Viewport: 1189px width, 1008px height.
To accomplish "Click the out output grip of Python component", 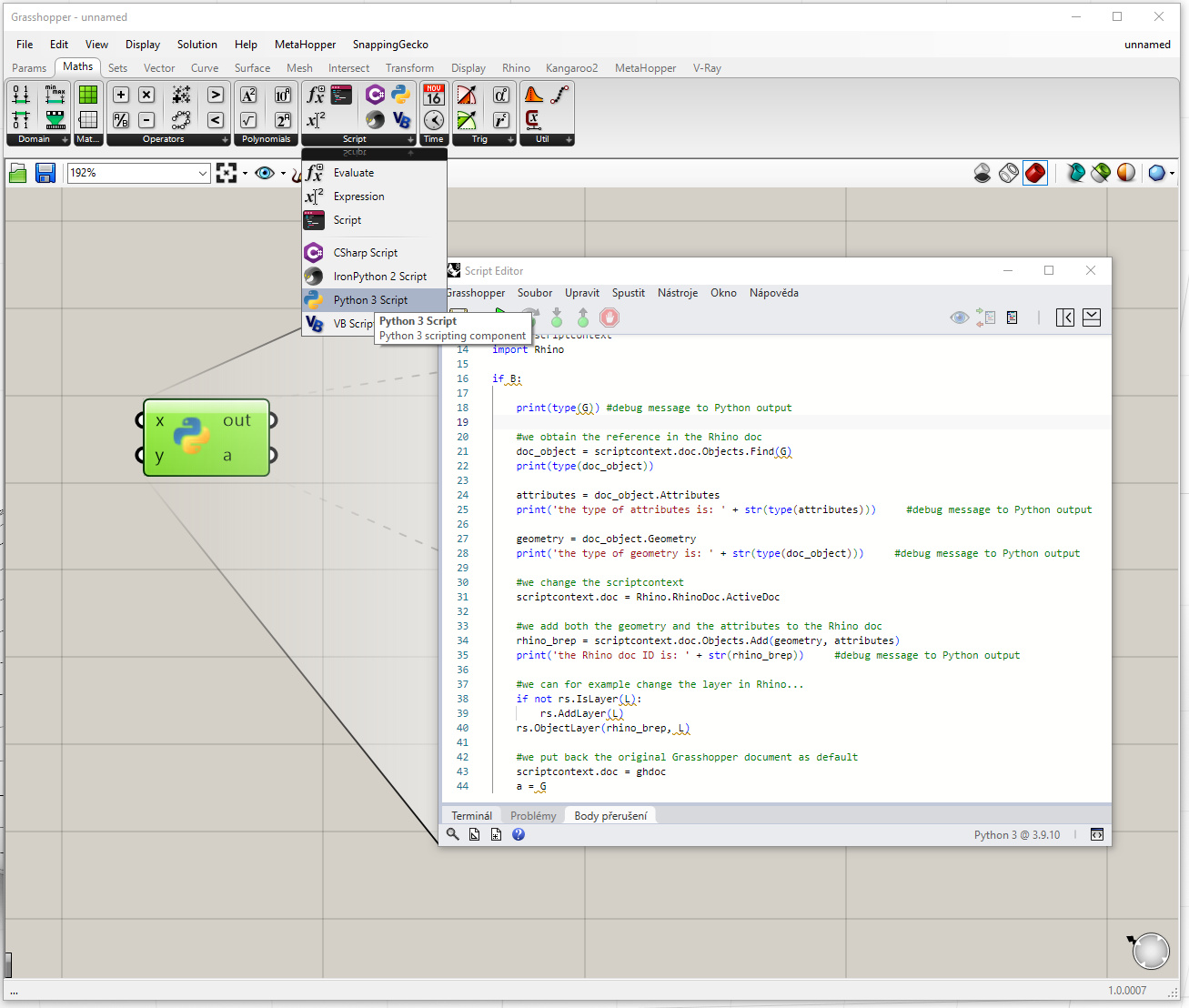I will [272, 420].
